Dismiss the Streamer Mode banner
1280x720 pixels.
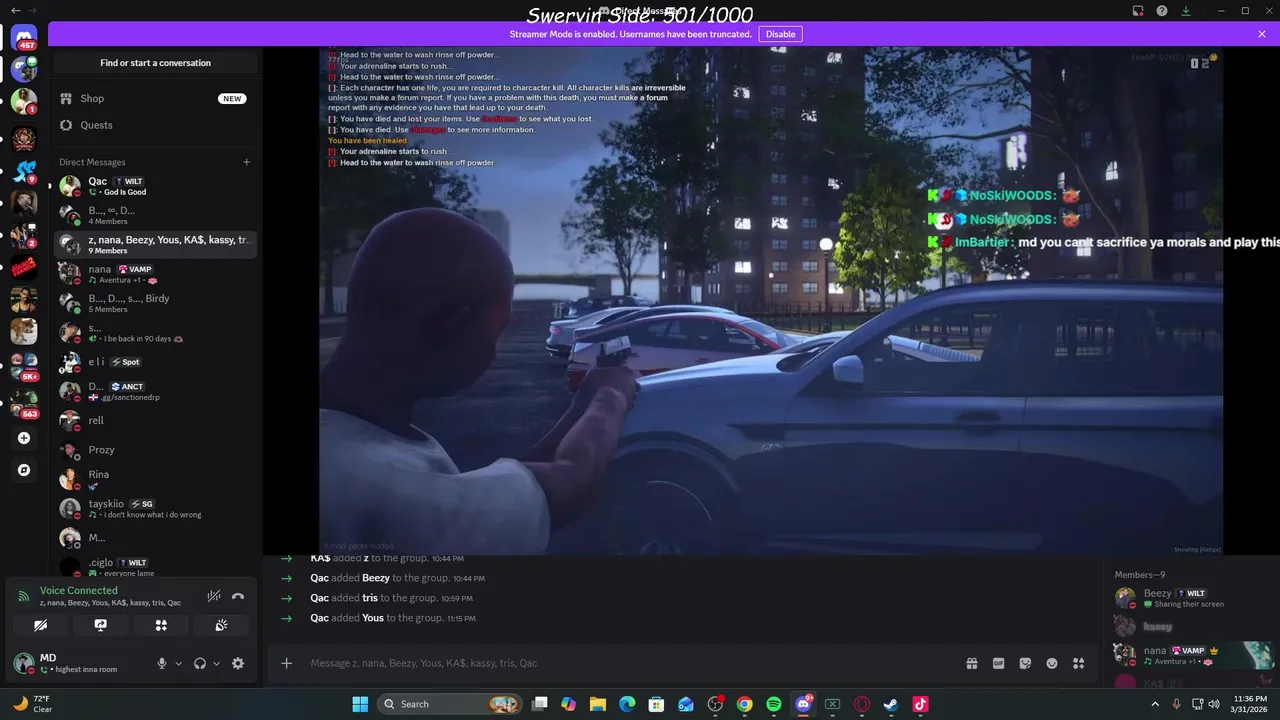(x=1262, y=34)
